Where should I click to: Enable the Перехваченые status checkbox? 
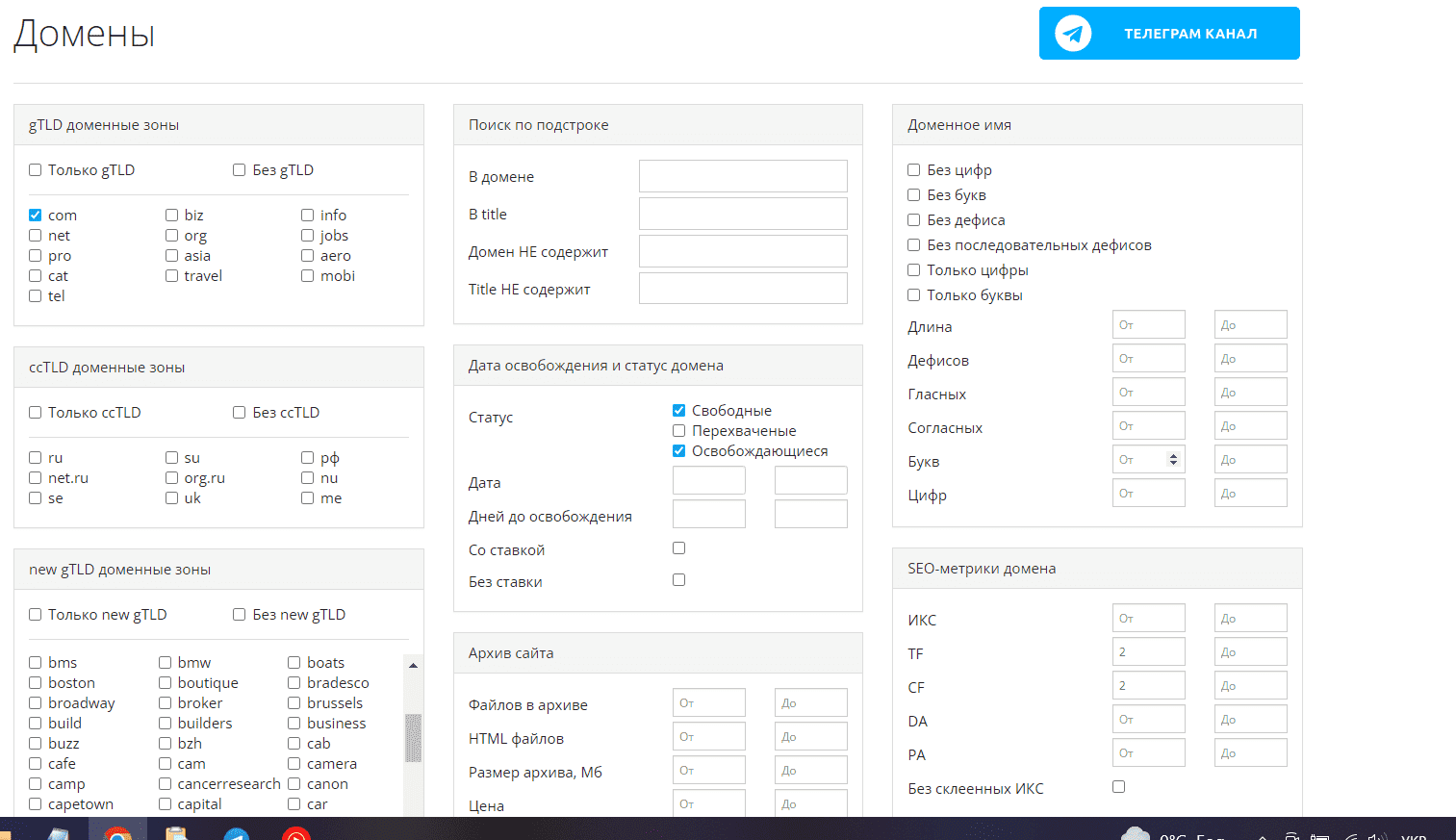[x=678, y=431]
